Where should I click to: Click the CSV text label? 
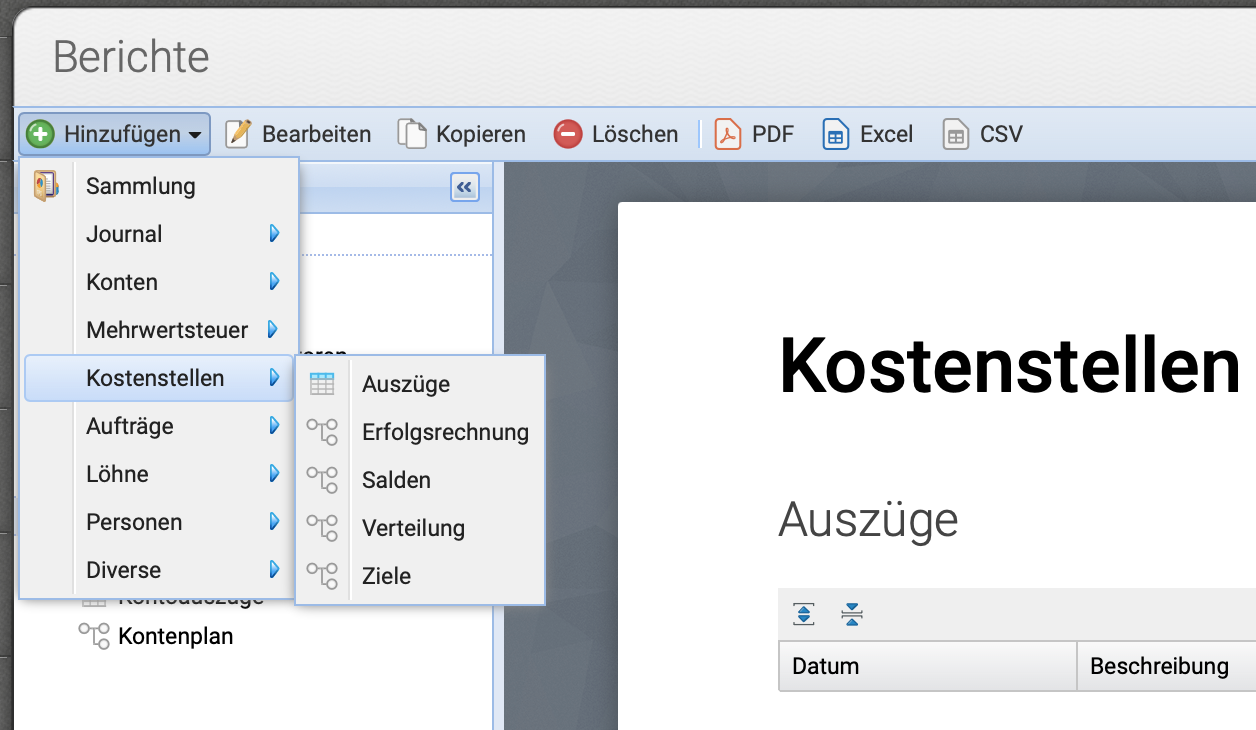[1001, 134]
